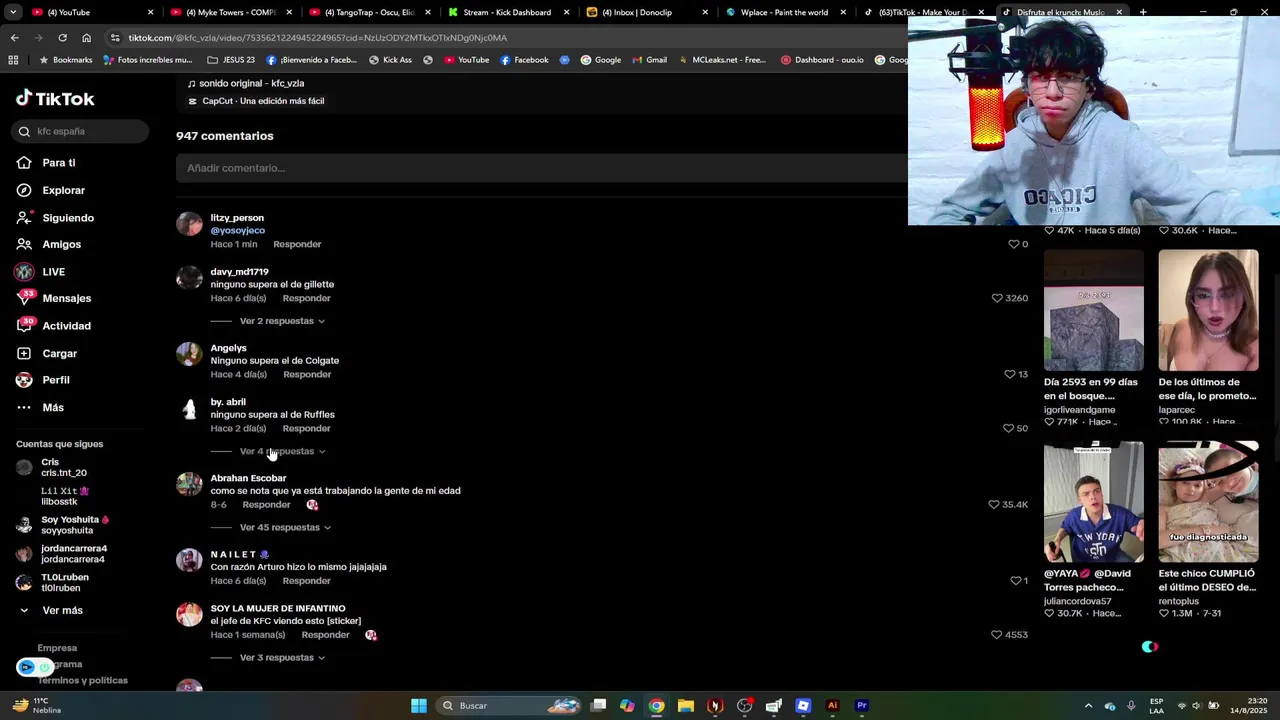Like the comment with 4553 likes
Image resolution: width=1280 pixels, height=720 pixels.
click(x=997, y=634)
